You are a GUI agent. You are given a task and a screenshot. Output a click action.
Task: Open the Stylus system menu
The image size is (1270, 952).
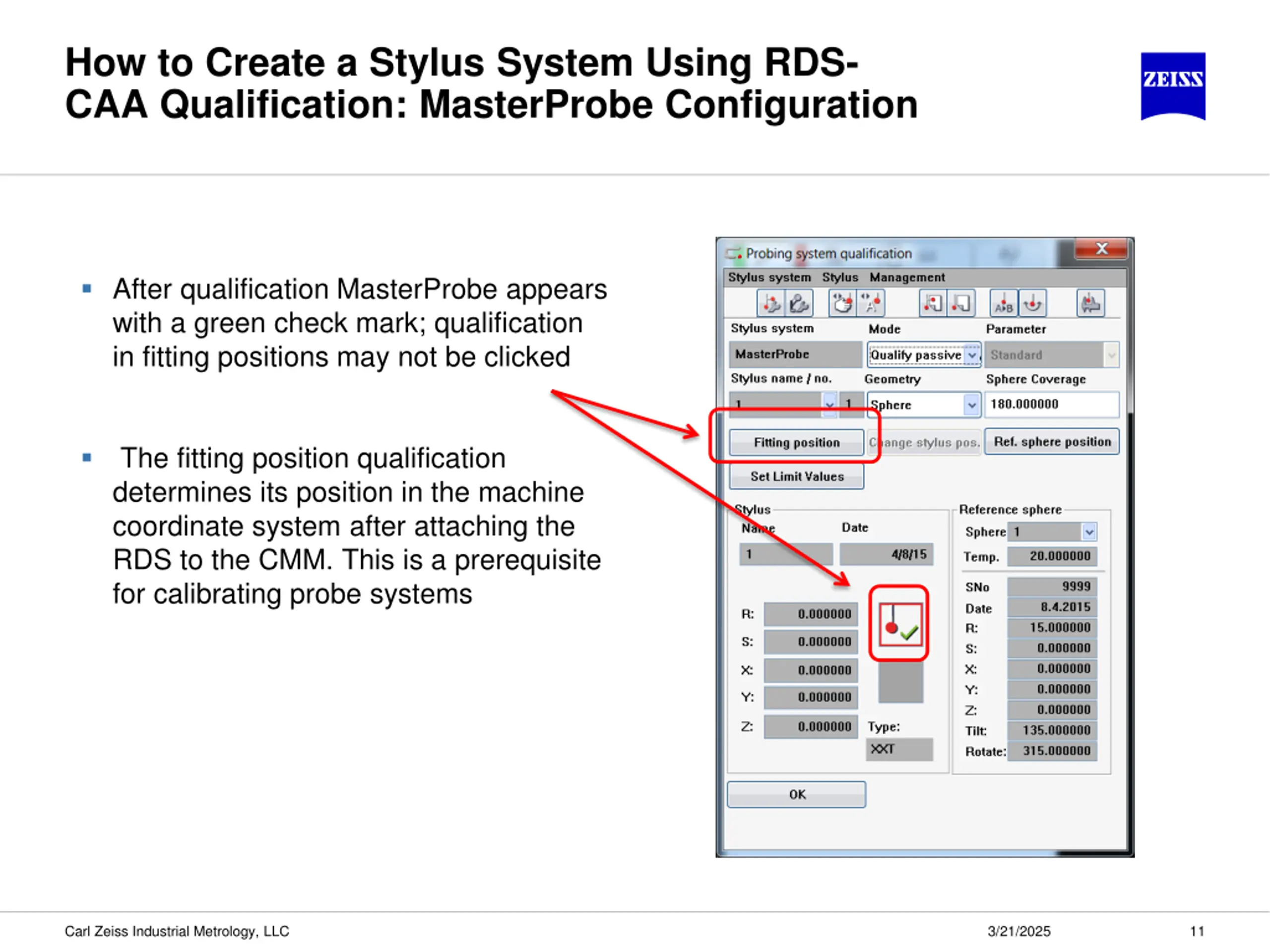point(769,278)
